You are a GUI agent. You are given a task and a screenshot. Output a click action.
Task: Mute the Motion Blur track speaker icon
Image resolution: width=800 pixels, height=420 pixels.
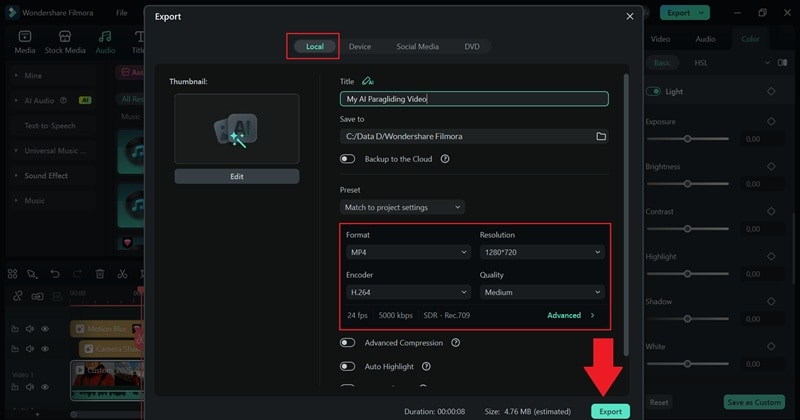30,329
